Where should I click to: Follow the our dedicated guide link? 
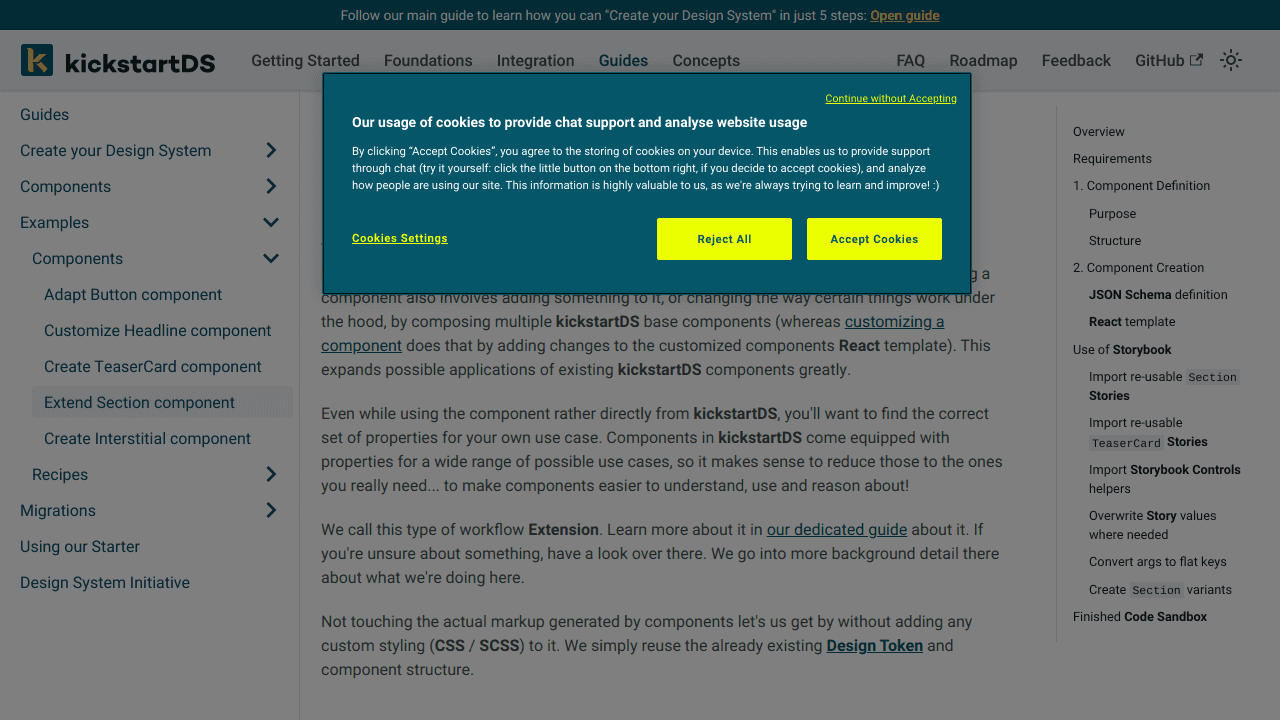point(837,530)
